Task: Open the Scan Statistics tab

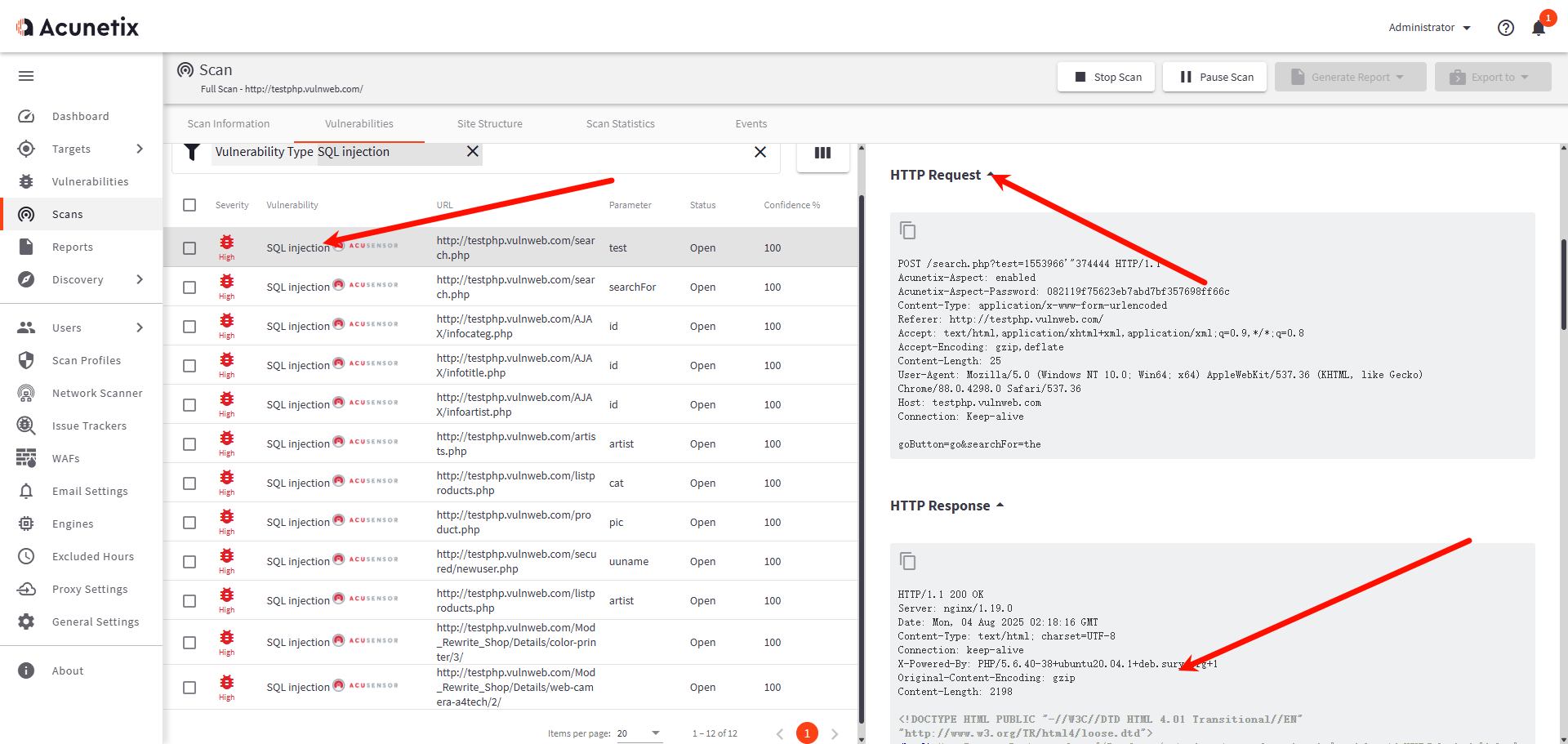Action: point(620,124)
